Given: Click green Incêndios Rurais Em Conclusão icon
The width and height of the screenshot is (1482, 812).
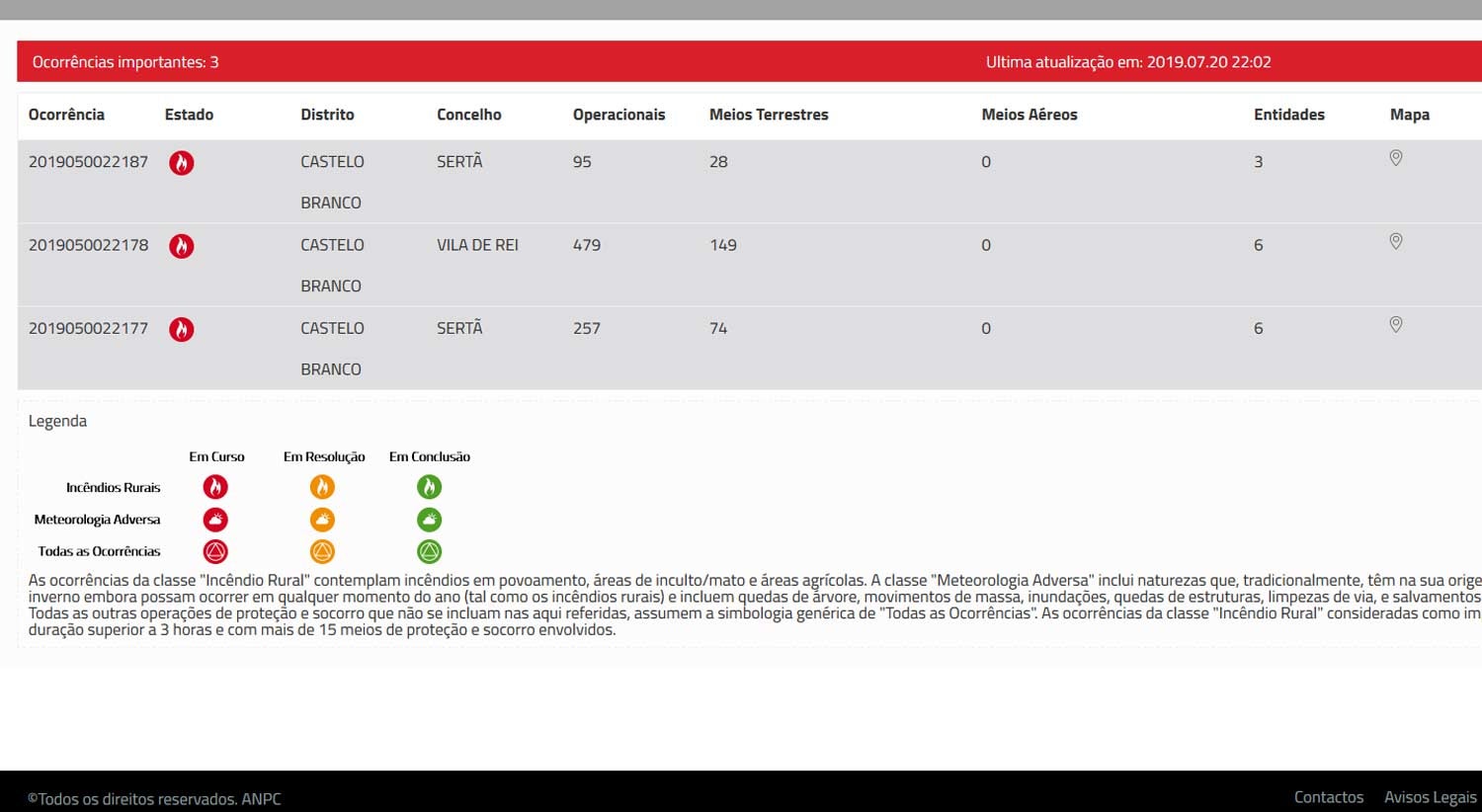Looking at the screenshot, I should 429,487.
